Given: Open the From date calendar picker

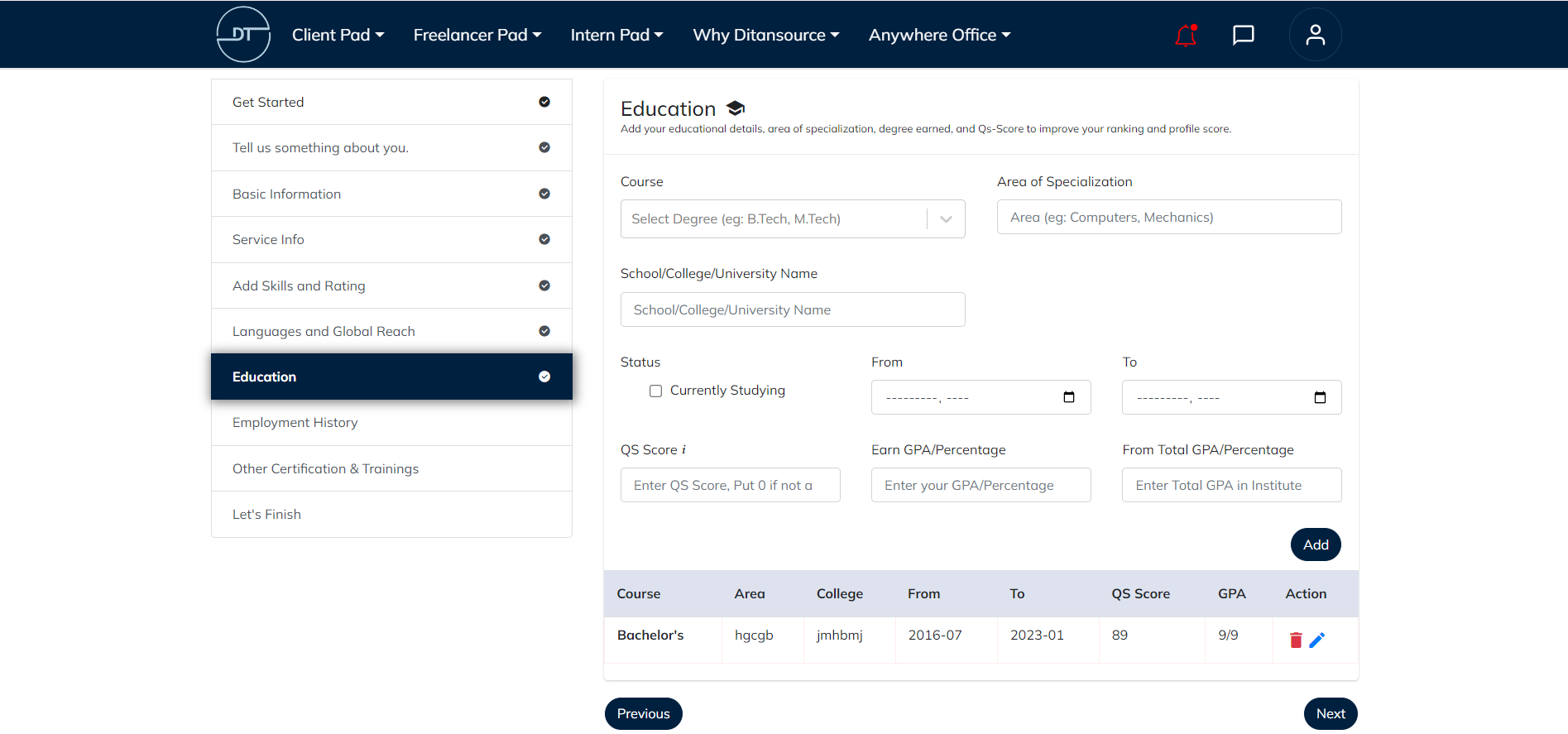Looking at the screenshot, I should click(1068, 397).
